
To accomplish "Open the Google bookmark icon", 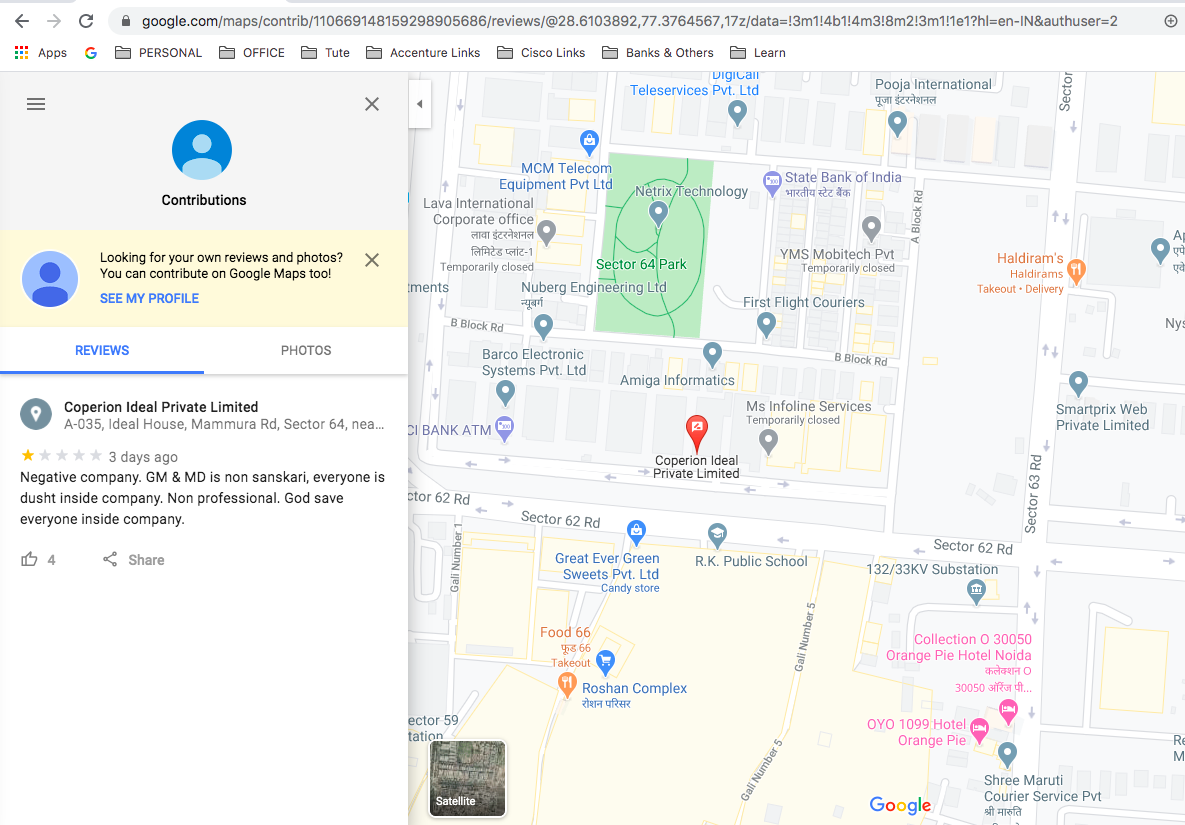I will (91, 53).
